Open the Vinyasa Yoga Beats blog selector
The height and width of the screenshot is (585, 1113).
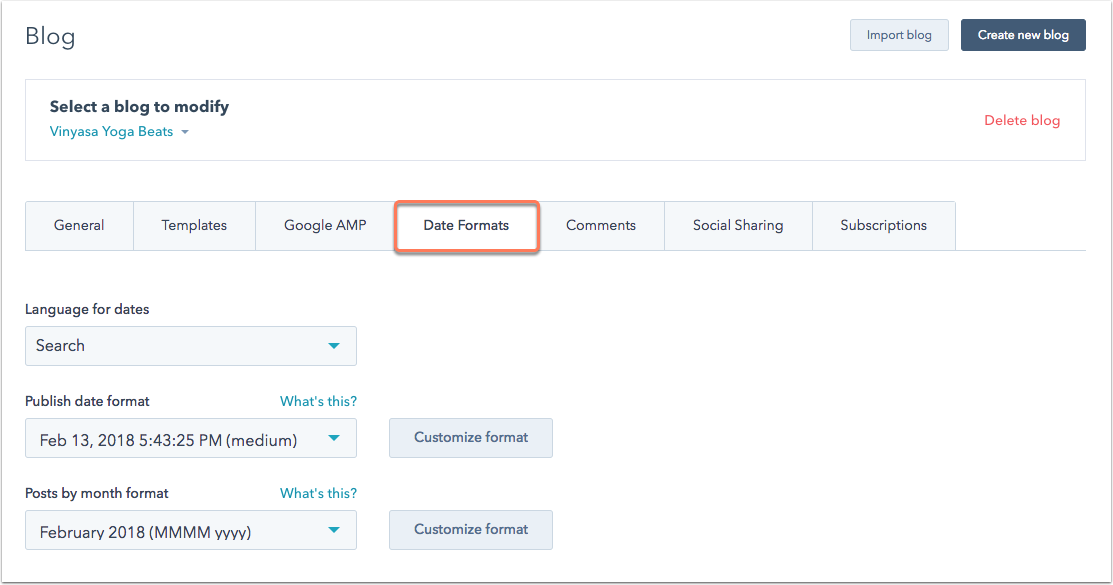click(x=111, y=132)
